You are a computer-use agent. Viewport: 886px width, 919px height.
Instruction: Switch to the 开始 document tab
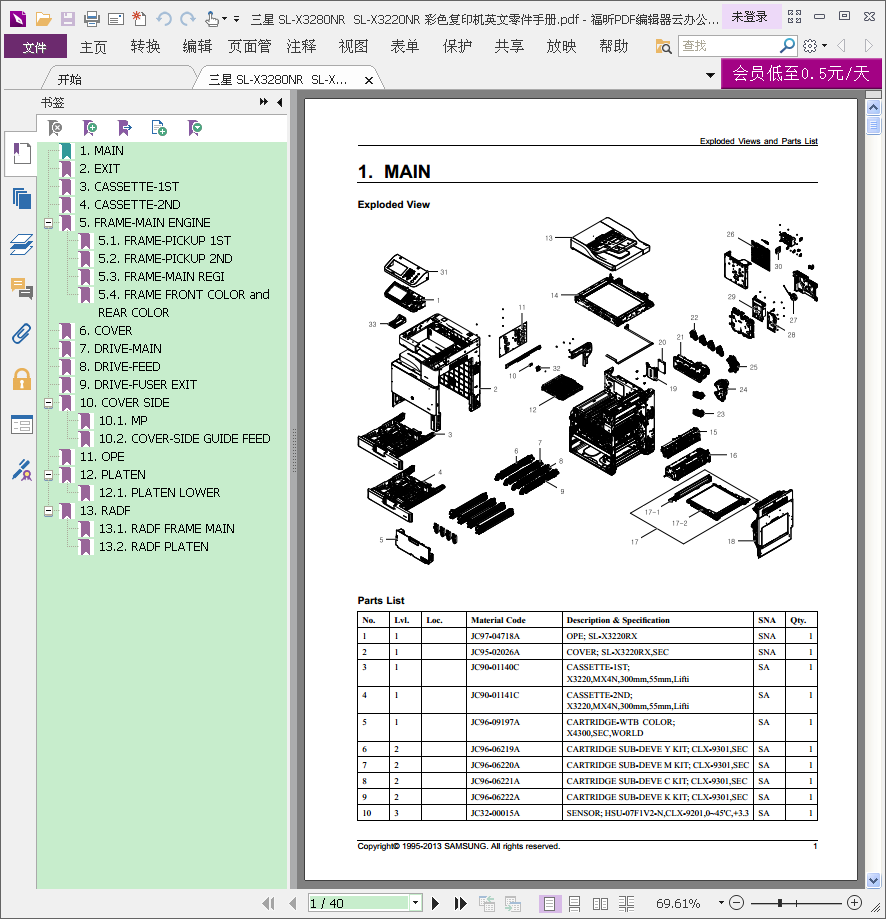point(70,79)
